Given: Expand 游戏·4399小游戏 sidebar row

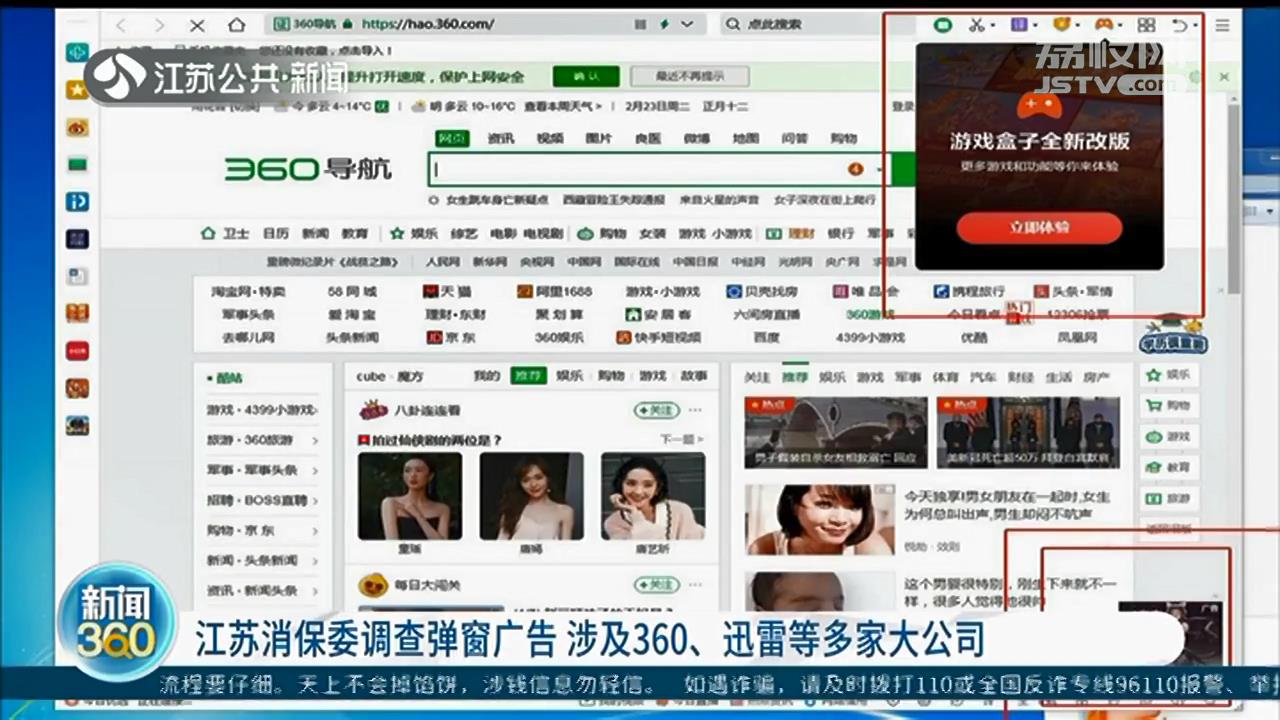Looking at the screenshot, I should 262,410.
